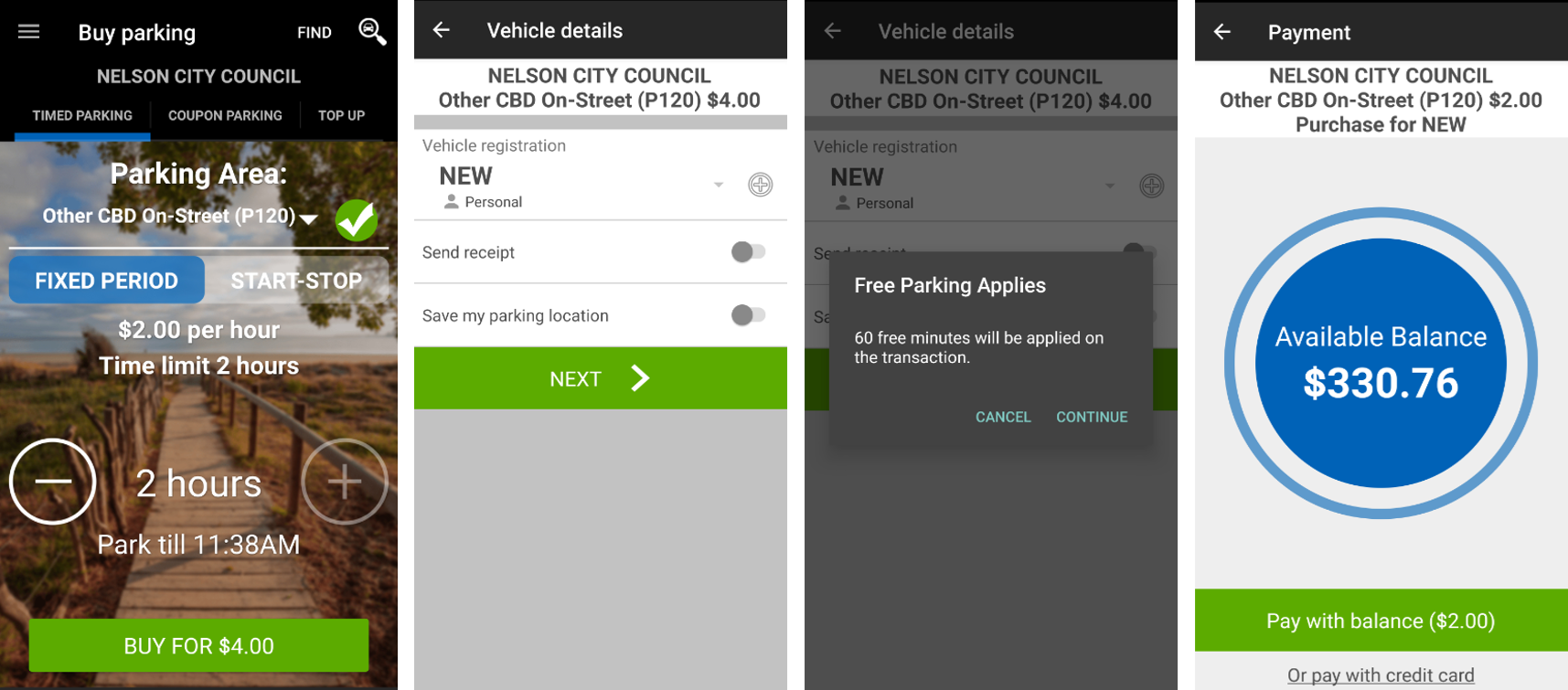This screenshot has height=690, width=1568.
Task: Increase parking duration with plus button
Action: [344, 482]
